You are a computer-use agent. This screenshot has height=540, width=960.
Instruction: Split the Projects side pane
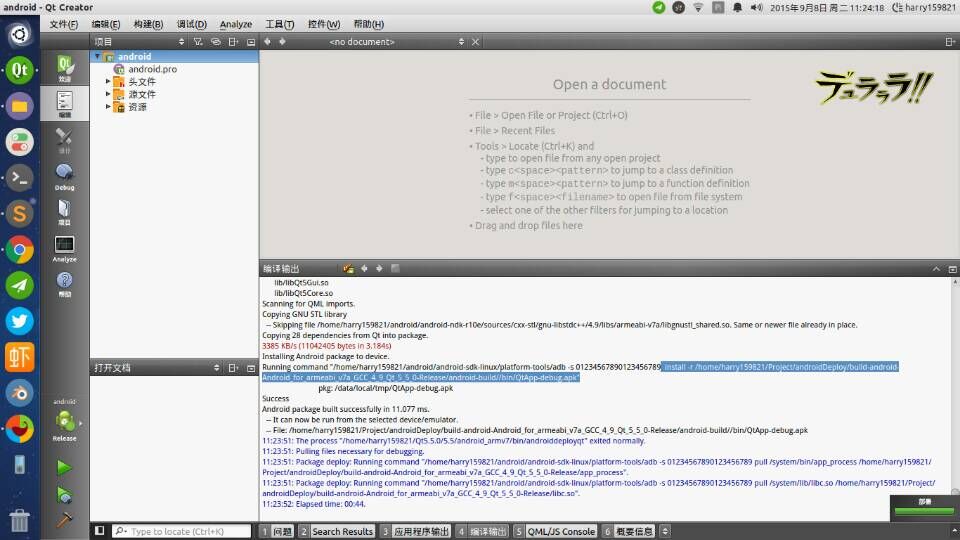pyautogui.click(x=233, y=42)
